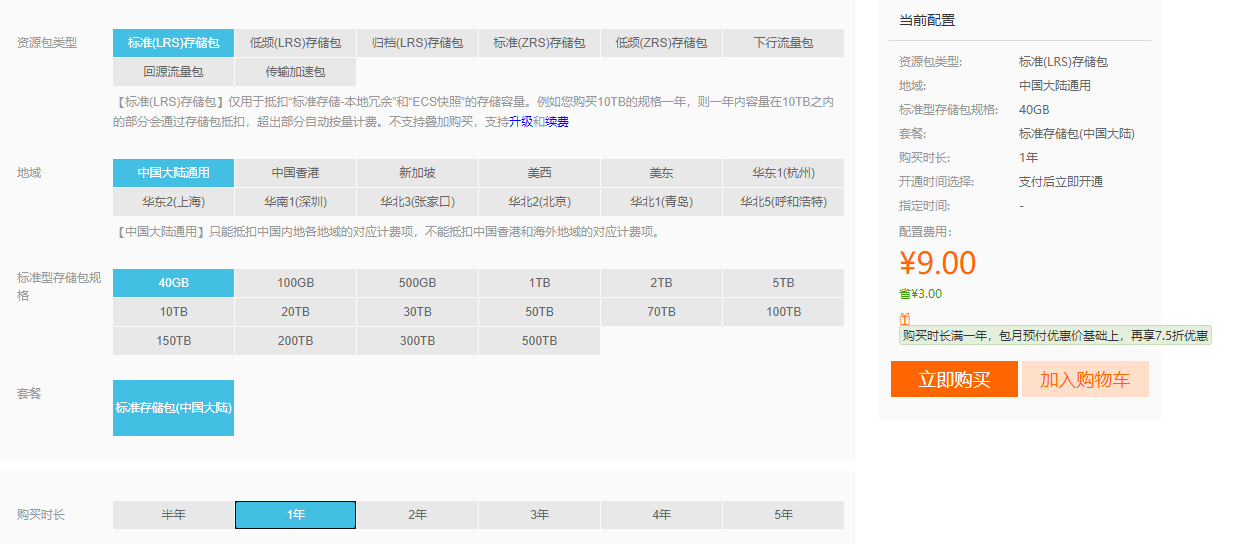Image resolution: width=1243 pixels, height=544 pixels.
Task: Select 归档(LRS)存储包 package type
Action: pos(417,43)
